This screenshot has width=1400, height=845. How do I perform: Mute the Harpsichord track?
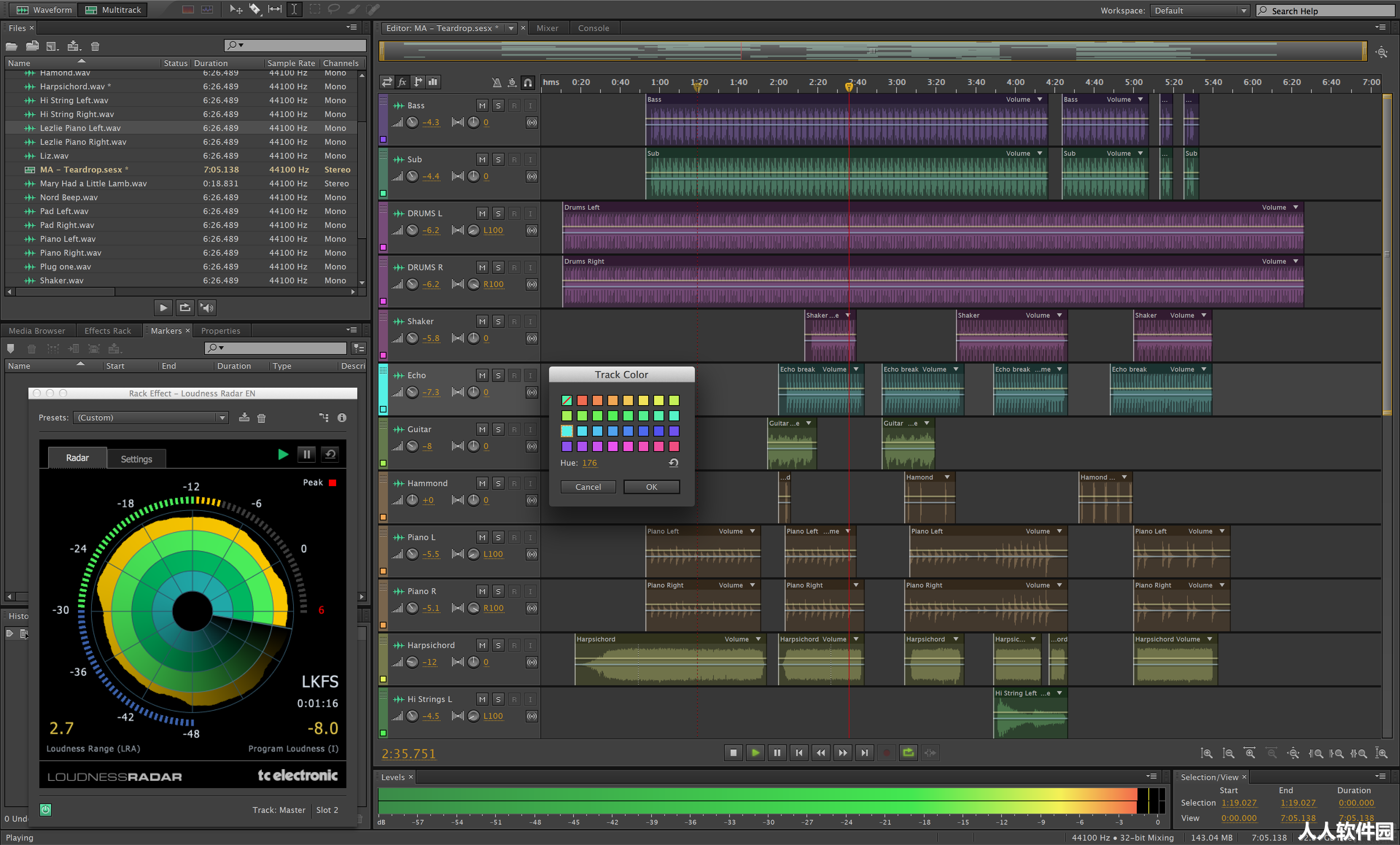click(482, 646)
